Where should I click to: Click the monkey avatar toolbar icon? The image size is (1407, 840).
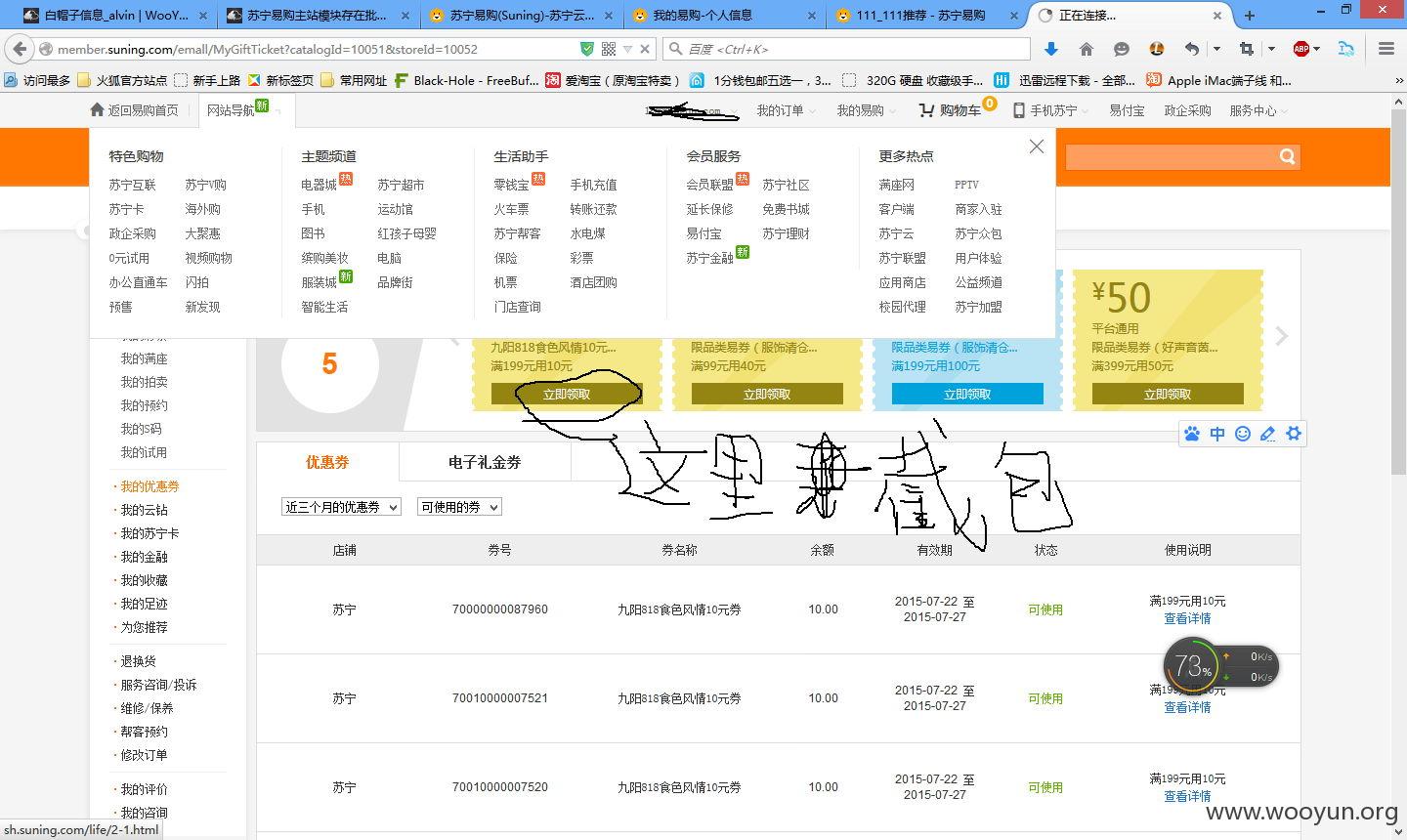1156,49
